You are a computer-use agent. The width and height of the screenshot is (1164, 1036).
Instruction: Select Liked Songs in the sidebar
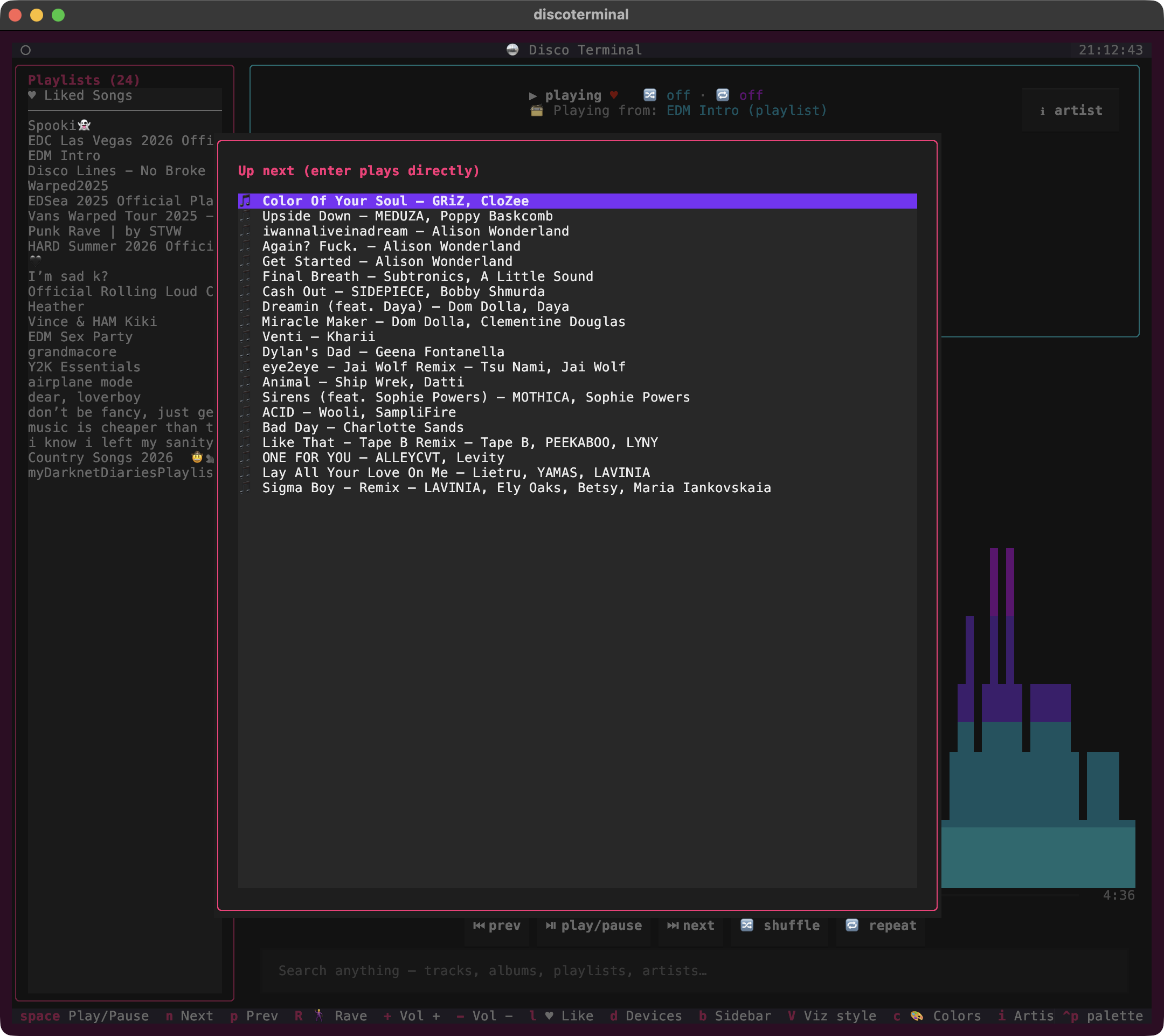tap(124, 95)
